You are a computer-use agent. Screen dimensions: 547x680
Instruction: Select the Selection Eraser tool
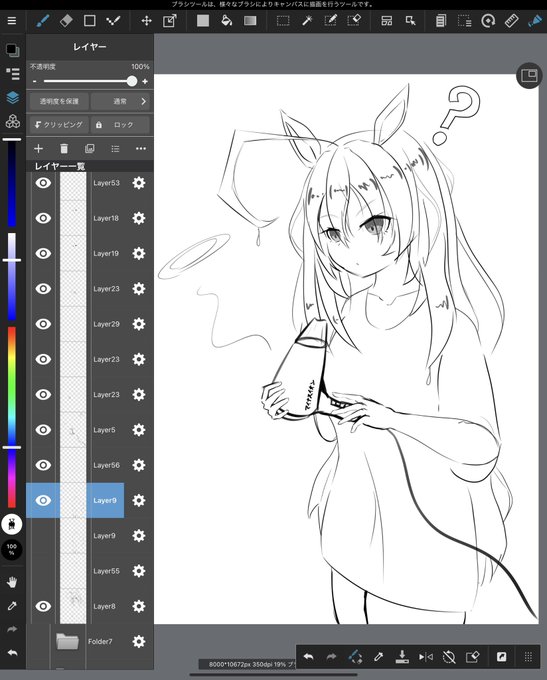coord(354,21)
